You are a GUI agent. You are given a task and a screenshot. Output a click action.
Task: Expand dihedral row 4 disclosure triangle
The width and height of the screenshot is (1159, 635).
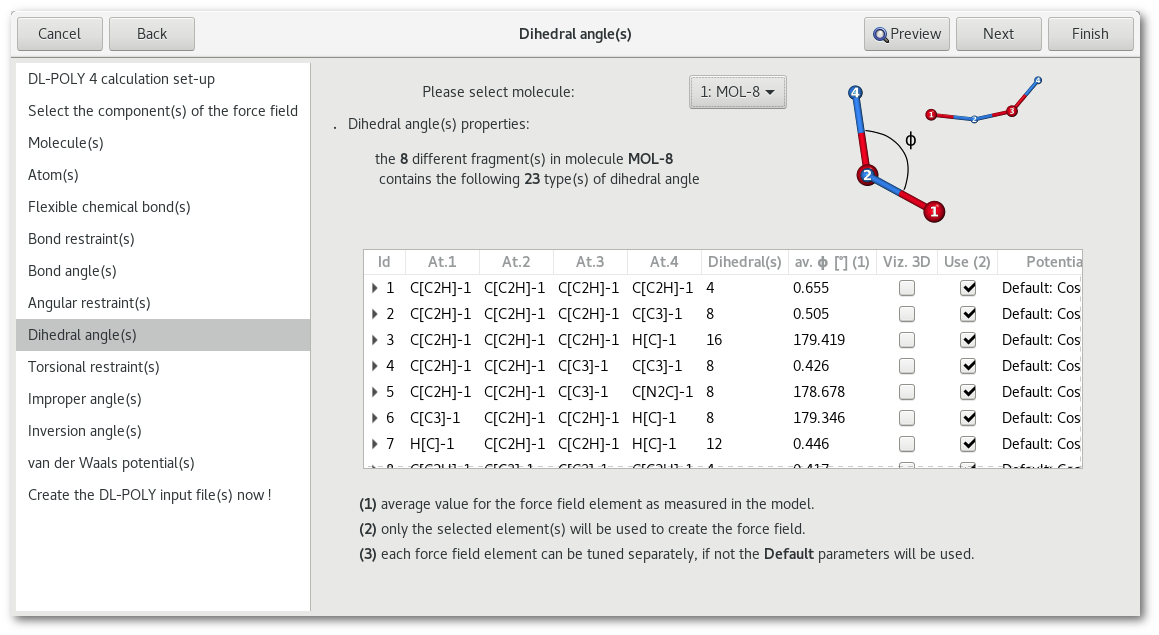click(x=375, y=366)
